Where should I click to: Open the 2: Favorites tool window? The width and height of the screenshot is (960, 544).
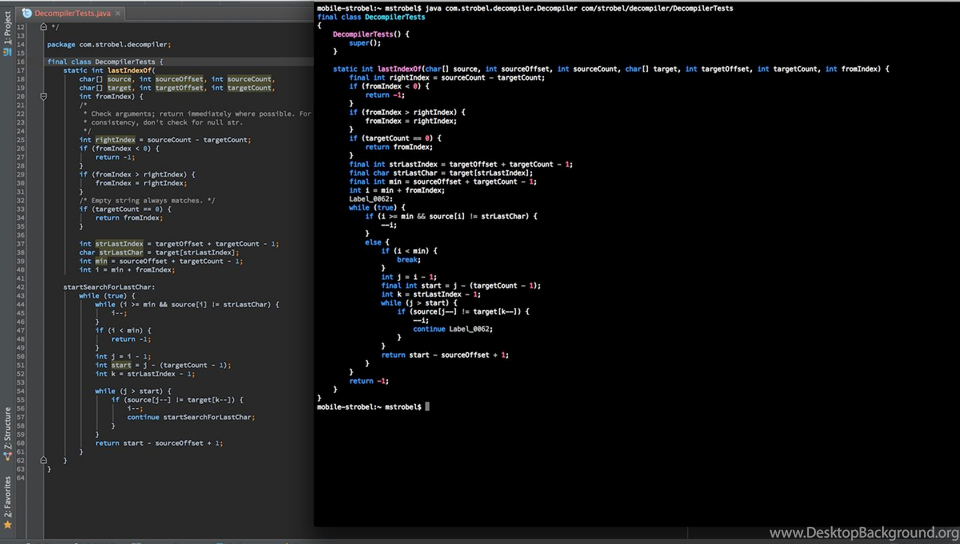coord(7,496)
